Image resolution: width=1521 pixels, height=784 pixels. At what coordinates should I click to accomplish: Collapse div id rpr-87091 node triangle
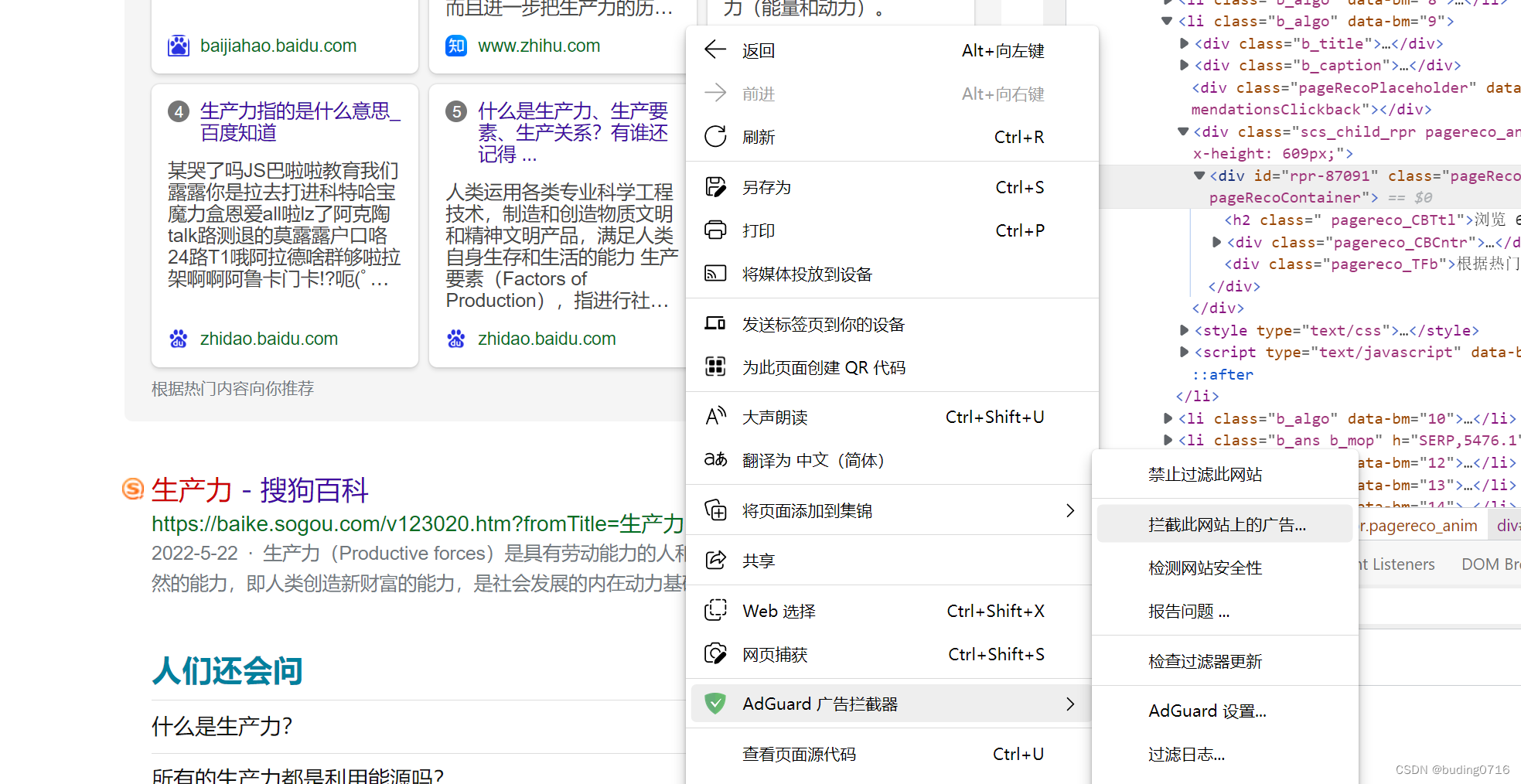pyautogui.click(x=1199, y=176)
